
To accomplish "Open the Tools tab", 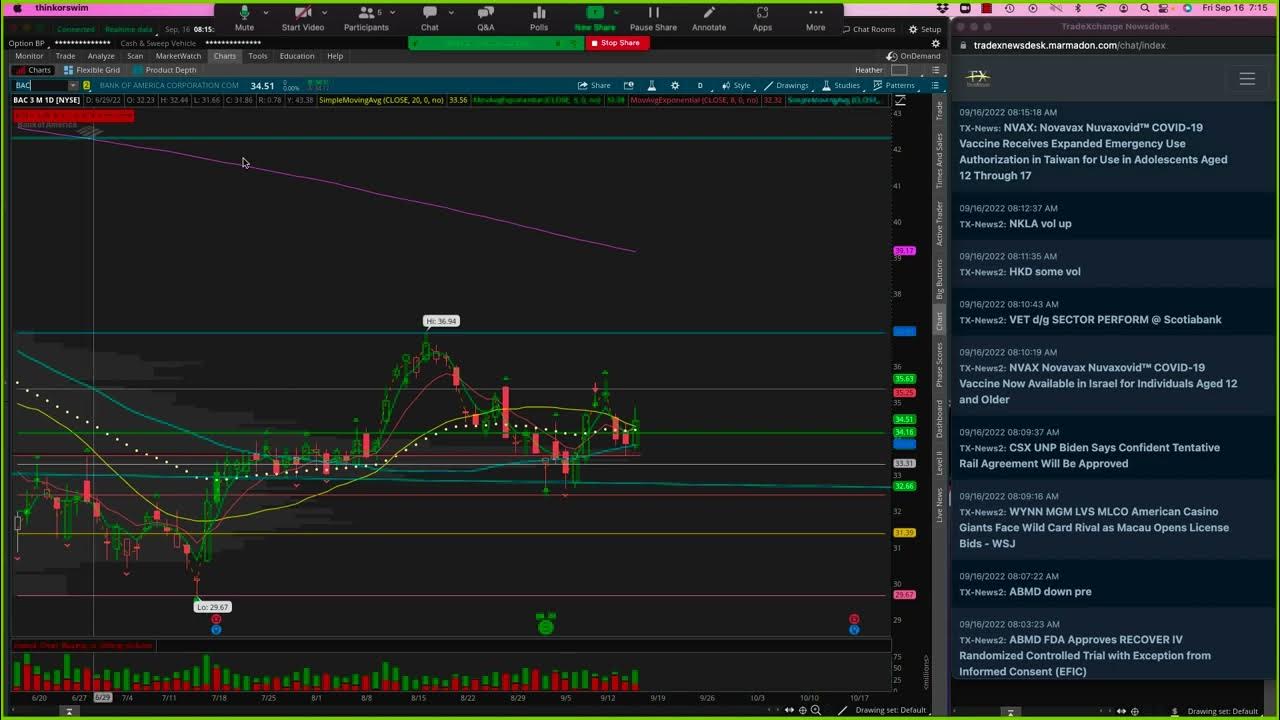I will (258, 56).
